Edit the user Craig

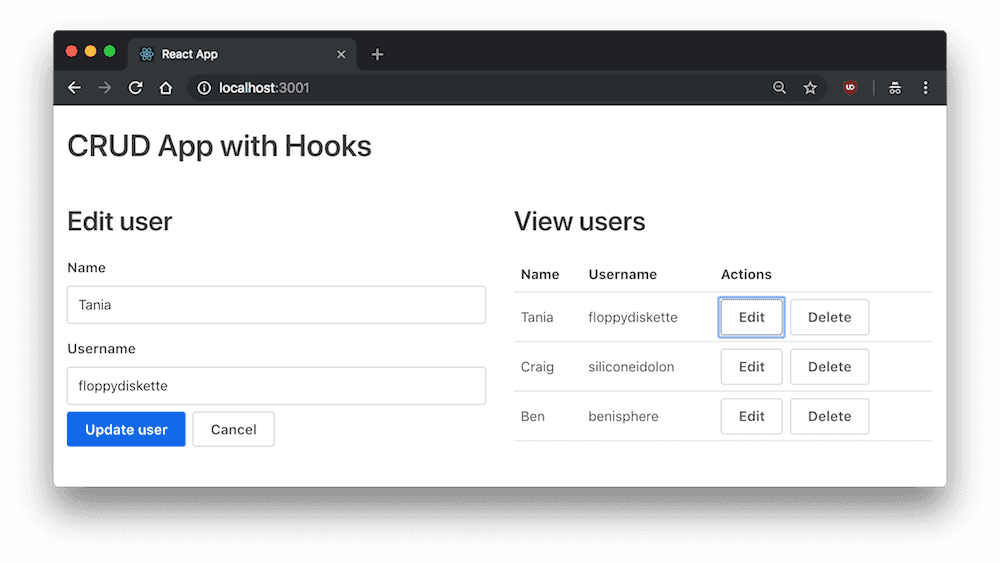[751, 367]
